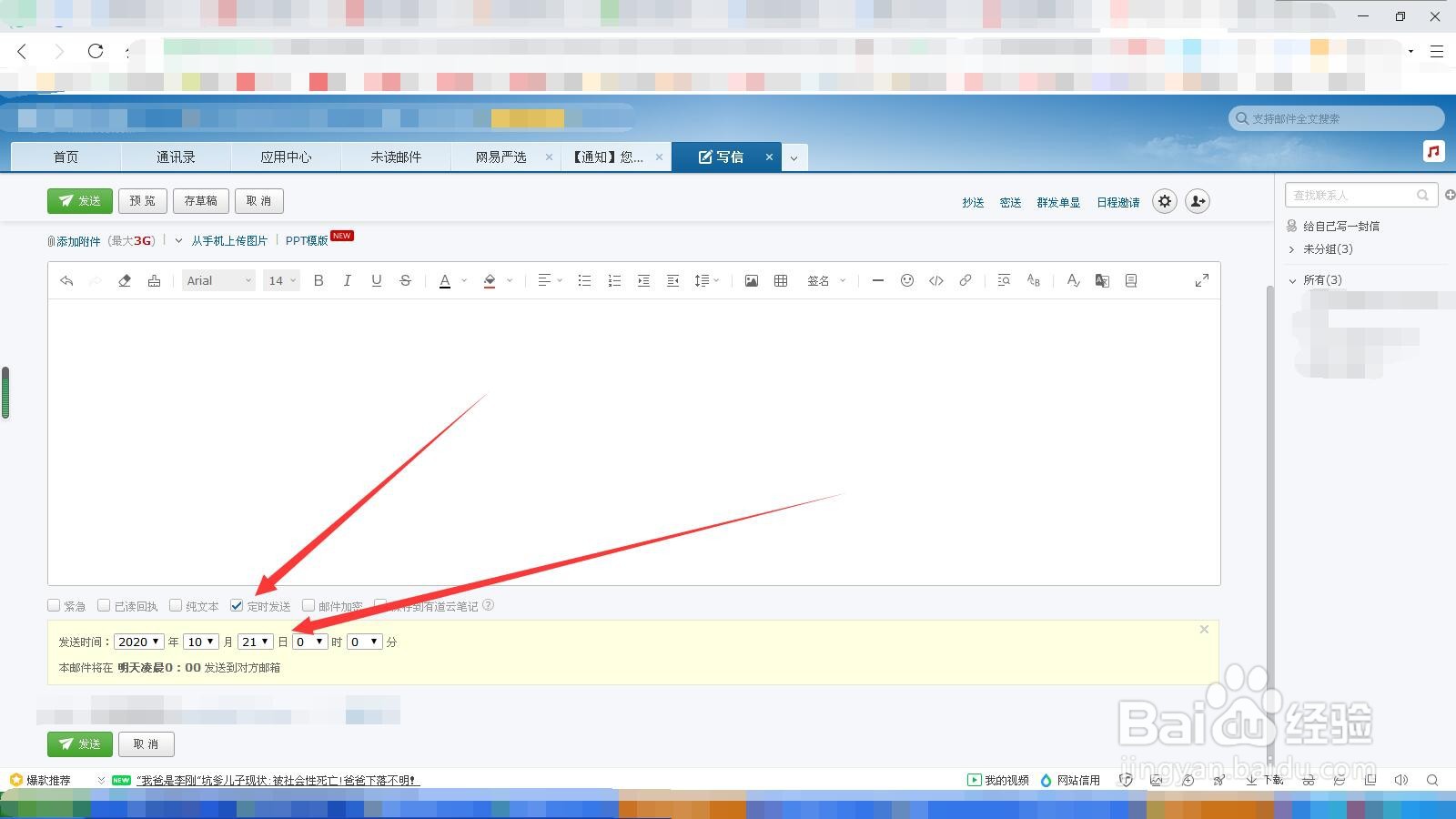Select the eraser clear-formatting tool
The height and width of the screenshot is (819, 1456).
click(125, 281)
